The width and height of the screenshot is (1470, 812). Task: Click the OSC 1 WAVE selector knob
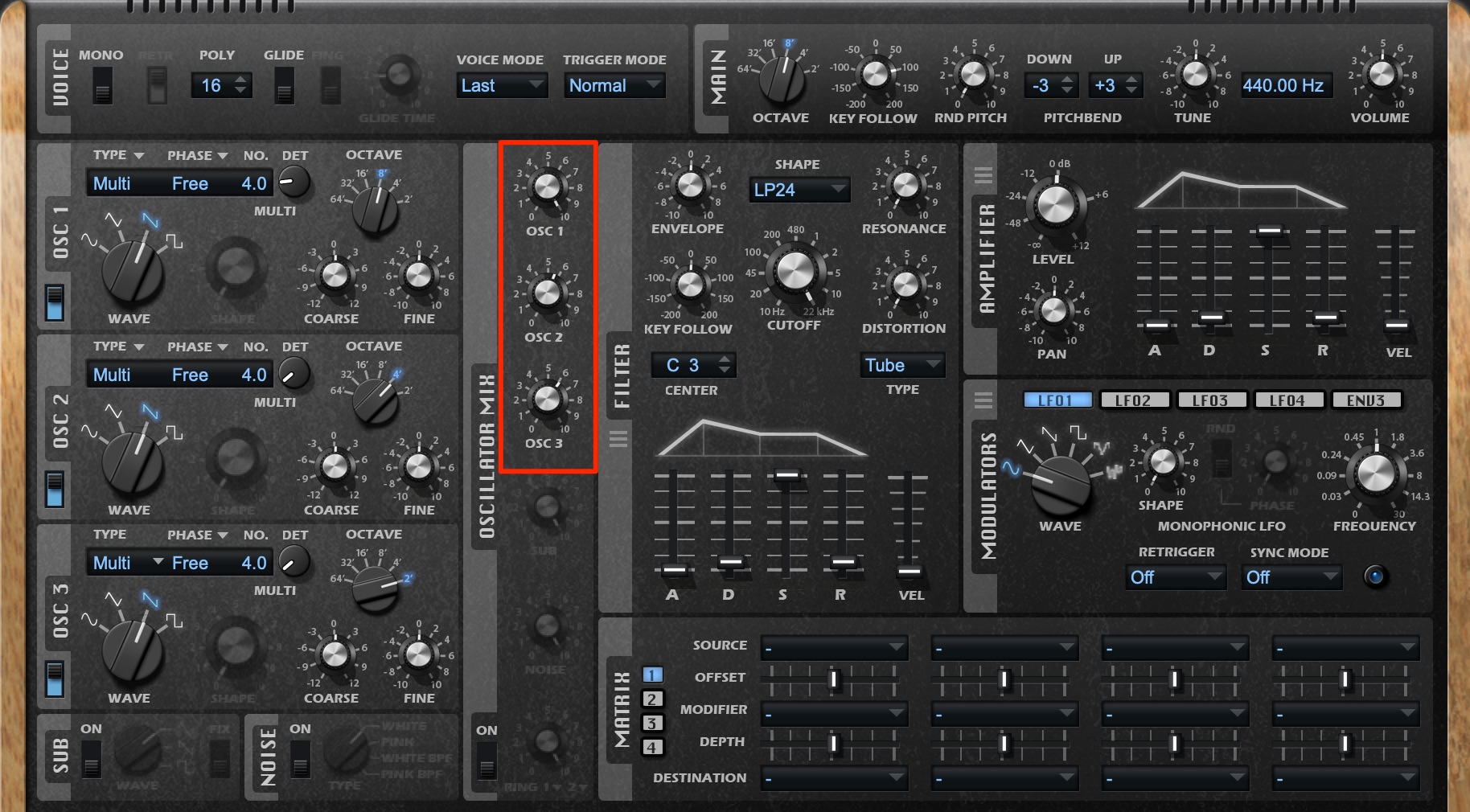(x=133, y=270)
